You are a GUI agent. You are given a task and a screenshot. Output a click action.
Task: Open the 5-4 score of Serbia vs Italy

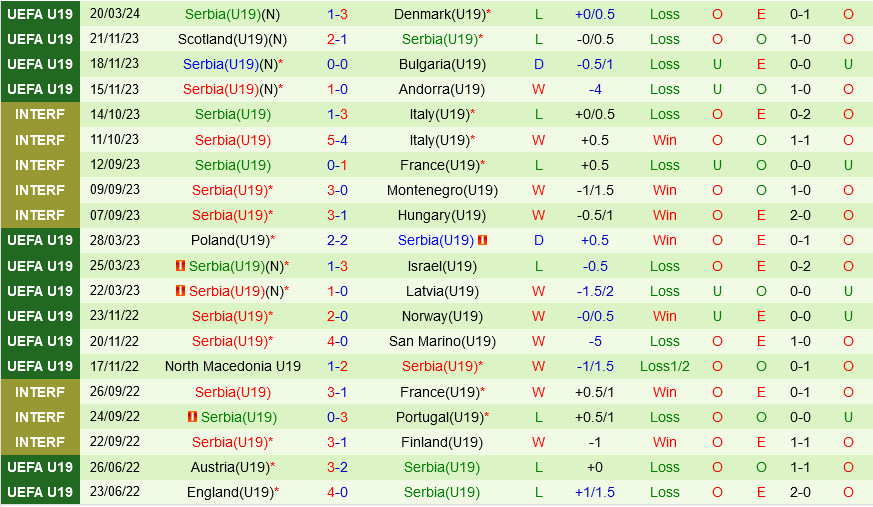coord(337,140)
